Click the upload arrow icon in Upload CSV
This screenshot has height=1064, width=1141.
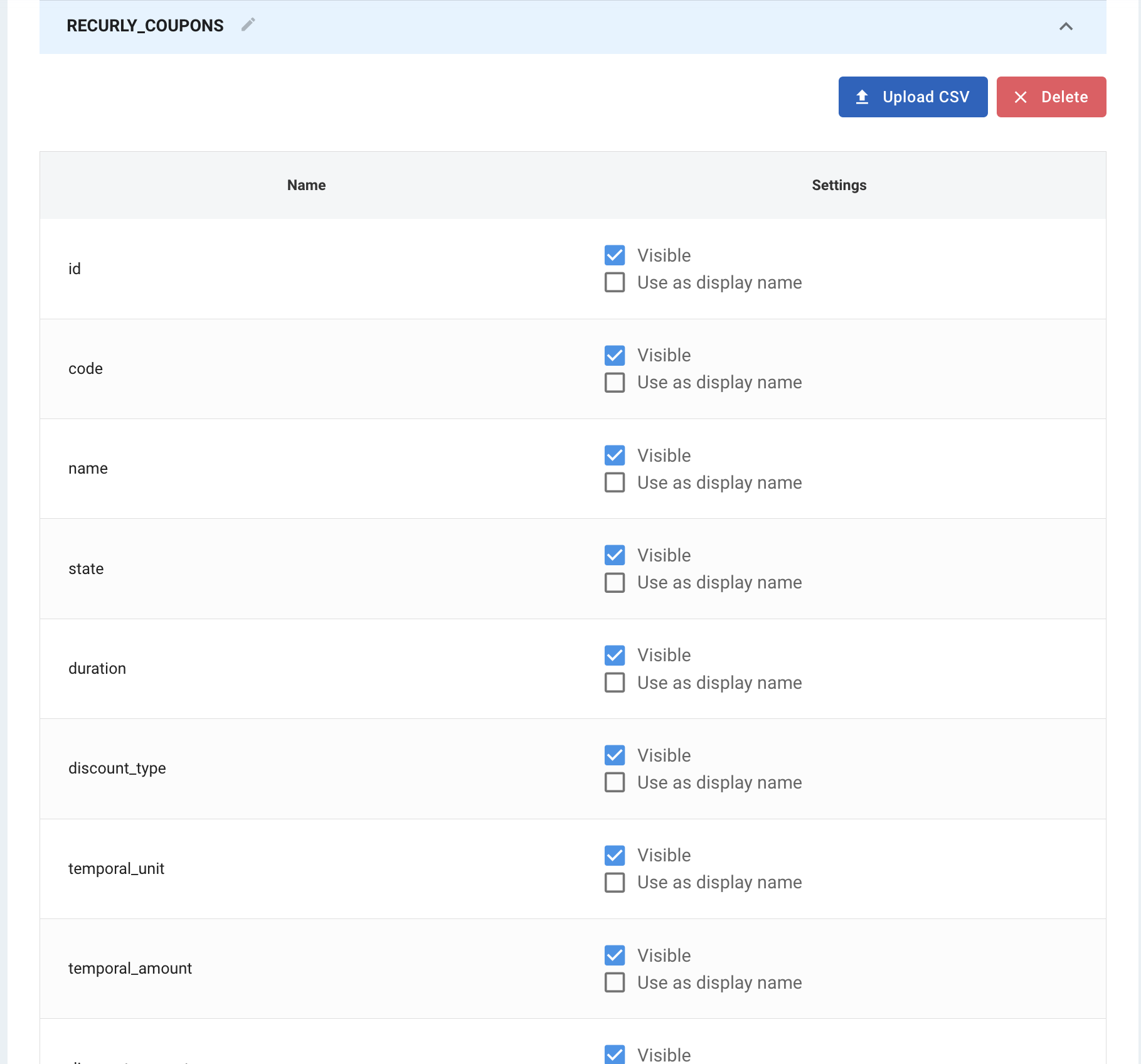click(x=862, y=97)
